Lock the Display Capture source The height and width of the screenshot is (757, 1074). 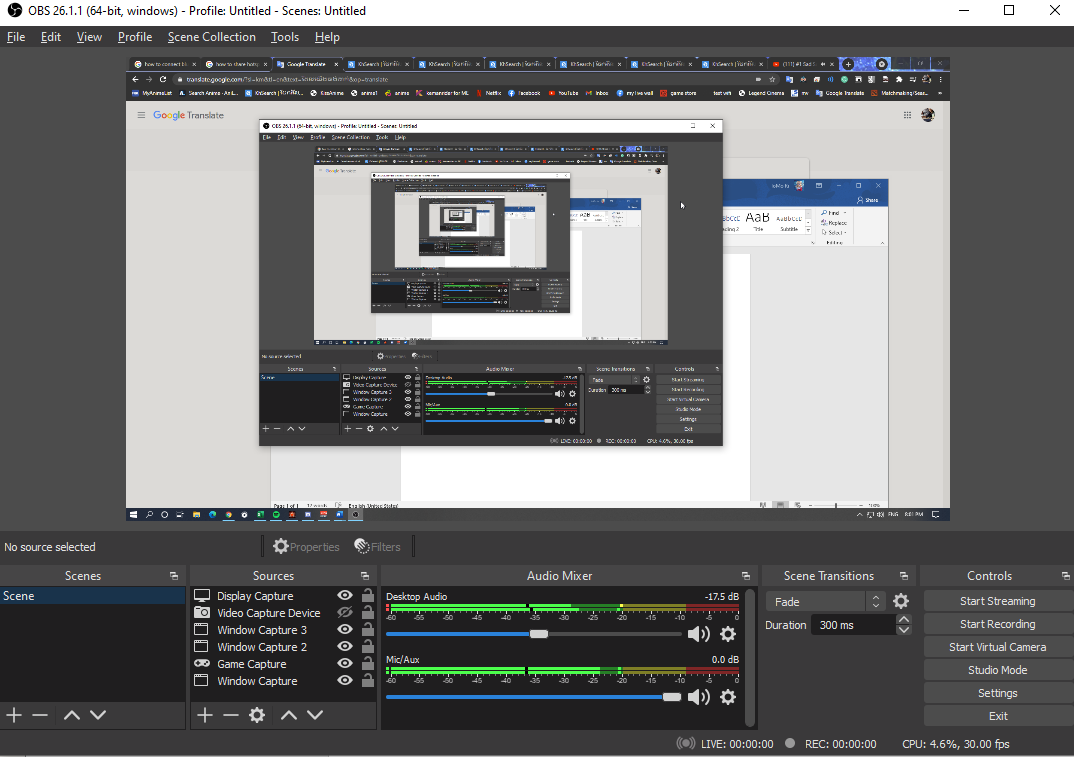tap(368, 595)
